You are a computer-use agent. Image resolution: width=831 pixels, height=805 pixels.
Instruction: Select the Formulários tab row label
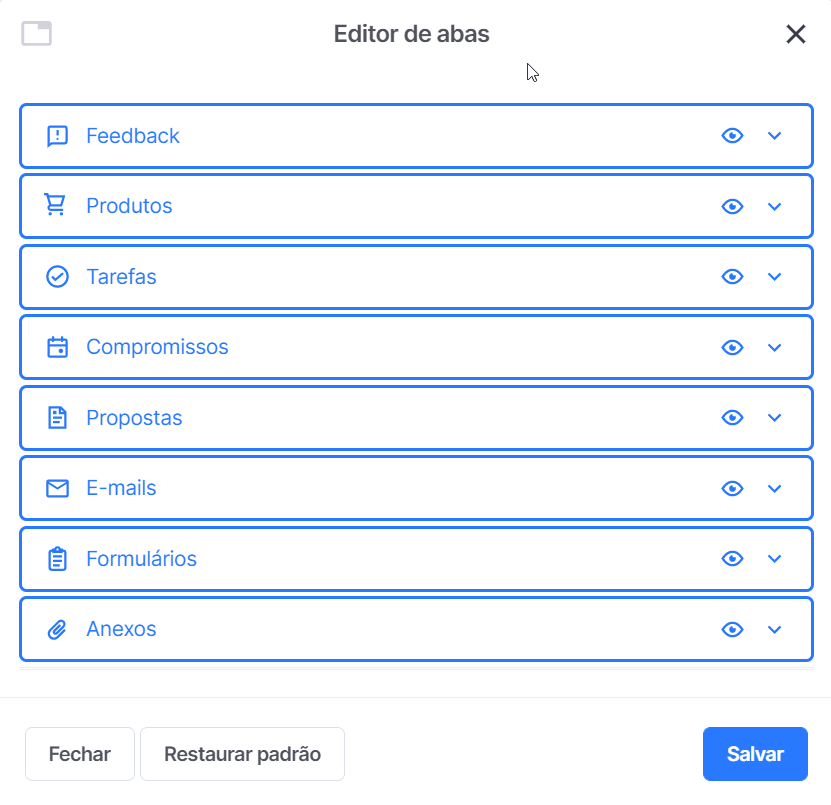point(142,559)
